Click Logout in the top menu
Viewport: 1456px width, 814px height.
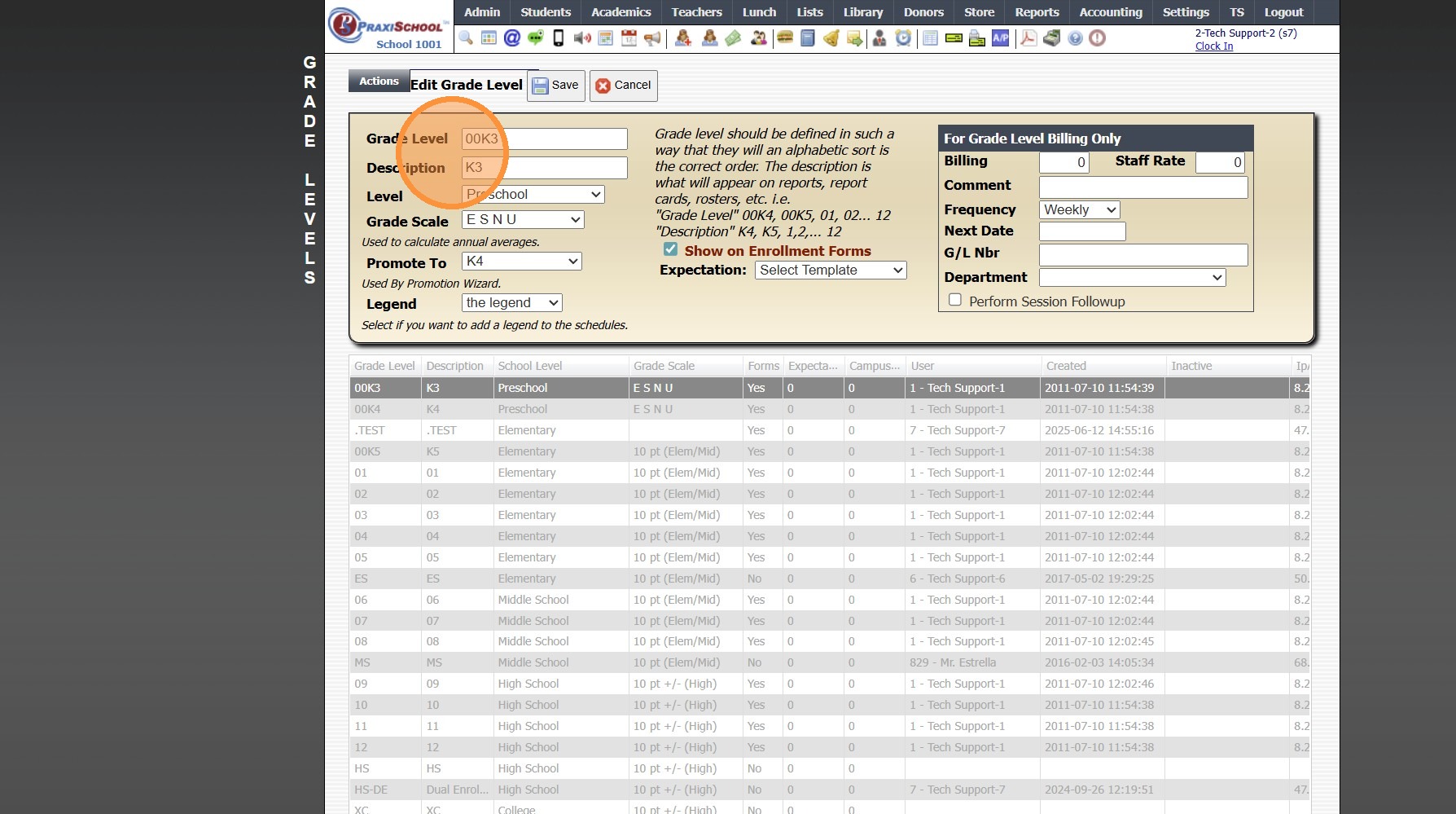tap(1283, 12)
